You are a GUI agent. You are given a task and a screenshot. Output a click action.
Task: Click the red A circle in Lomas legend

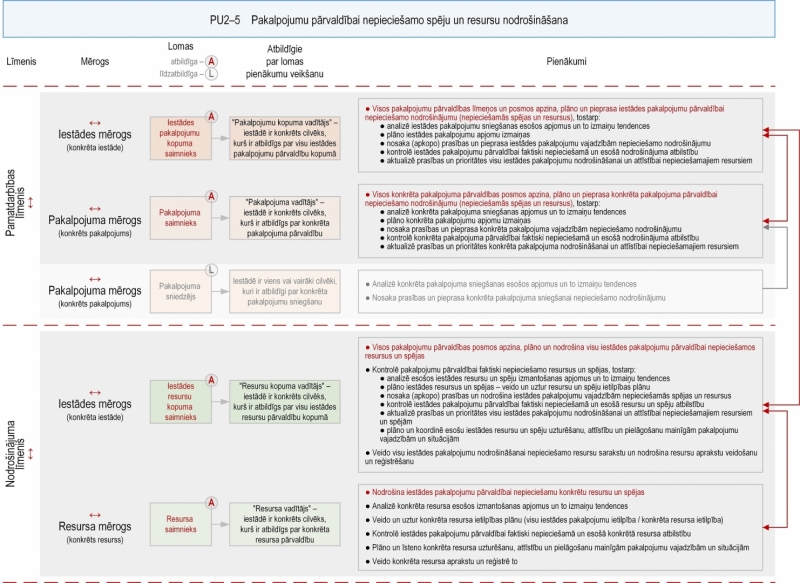(211, 61)
